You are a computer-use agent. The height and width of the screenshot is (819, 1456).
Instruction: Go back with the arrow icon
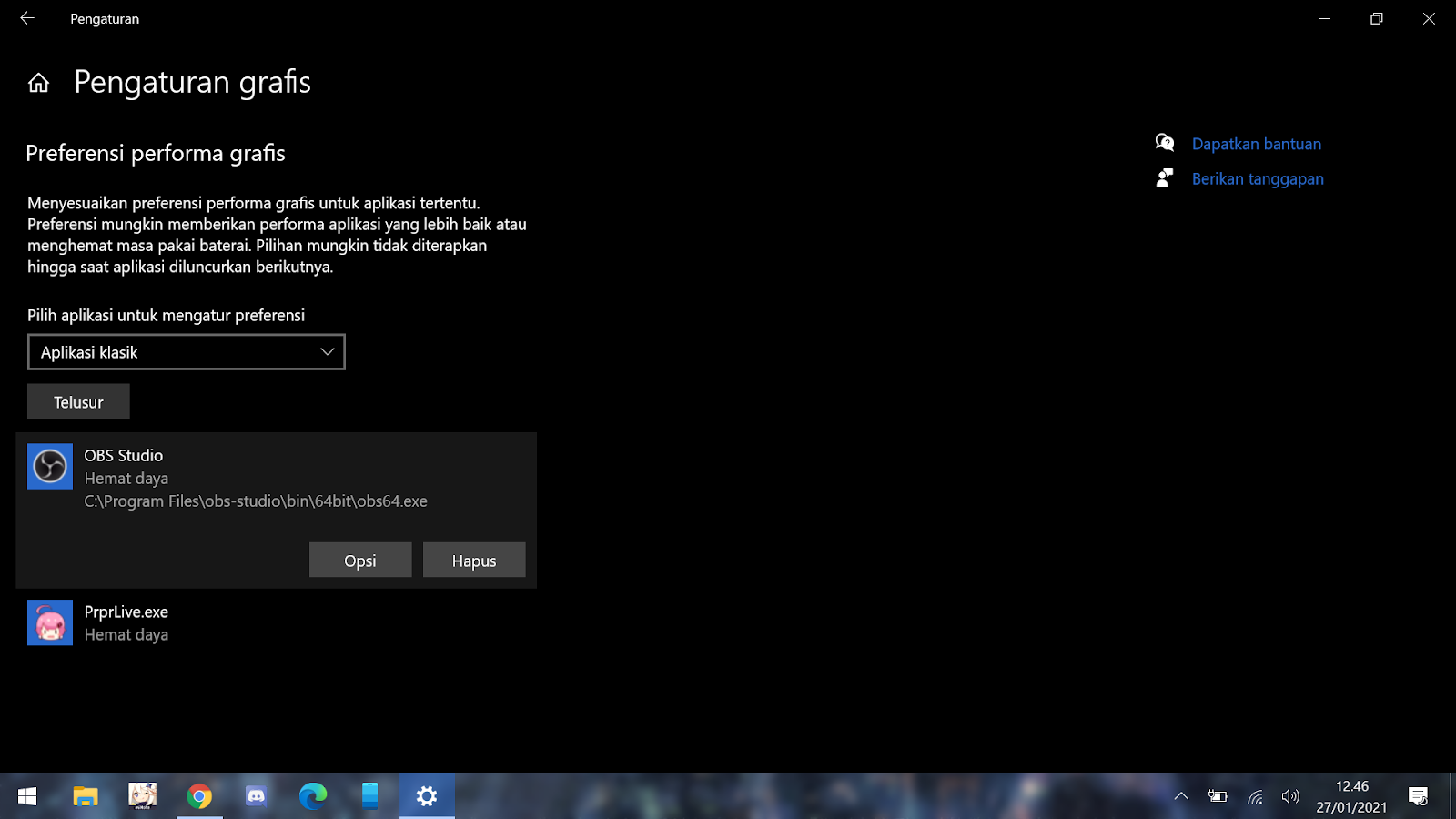click(27, 18)
